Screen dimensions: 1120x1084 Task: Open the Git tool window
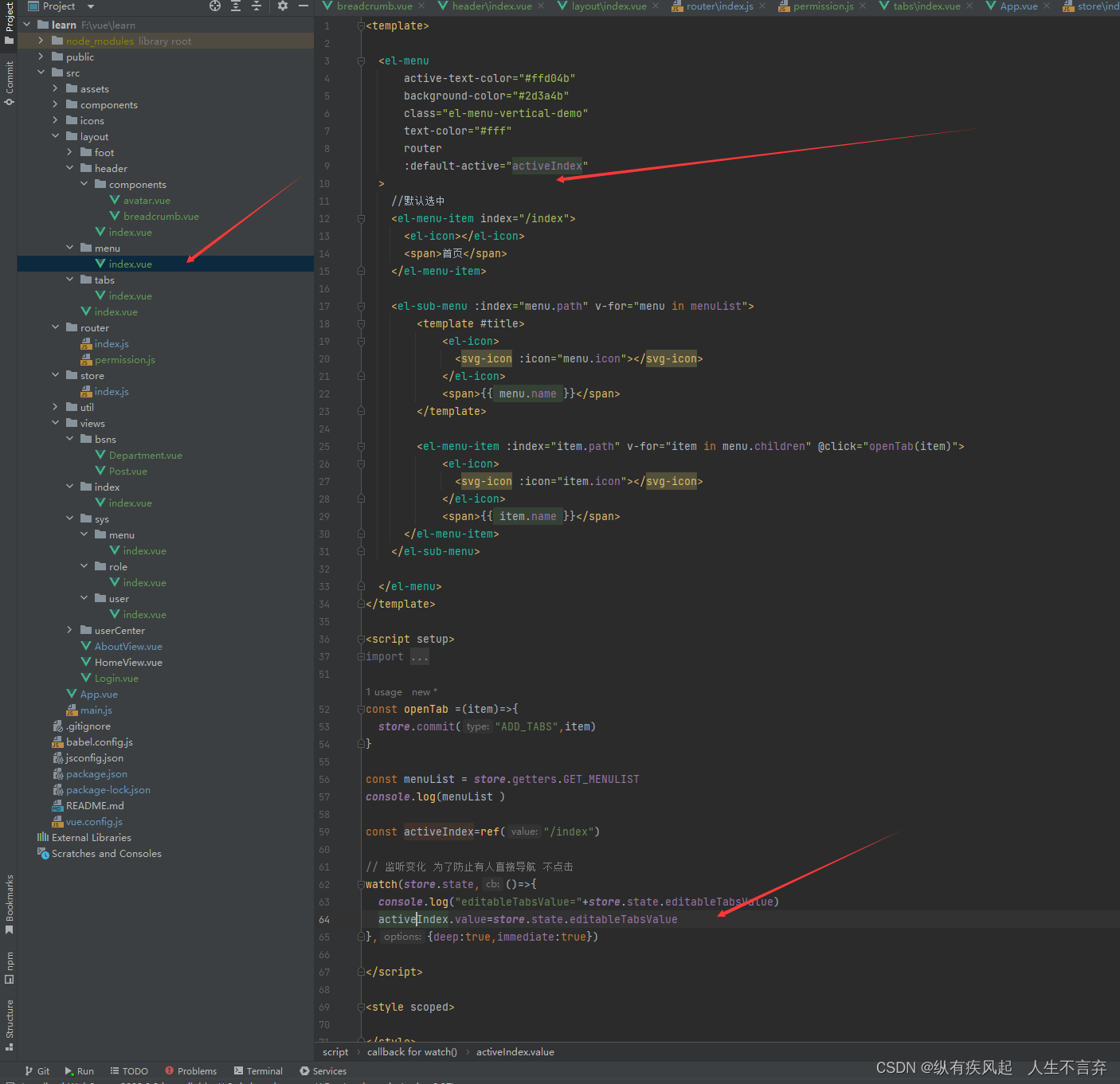[37, 1071]
